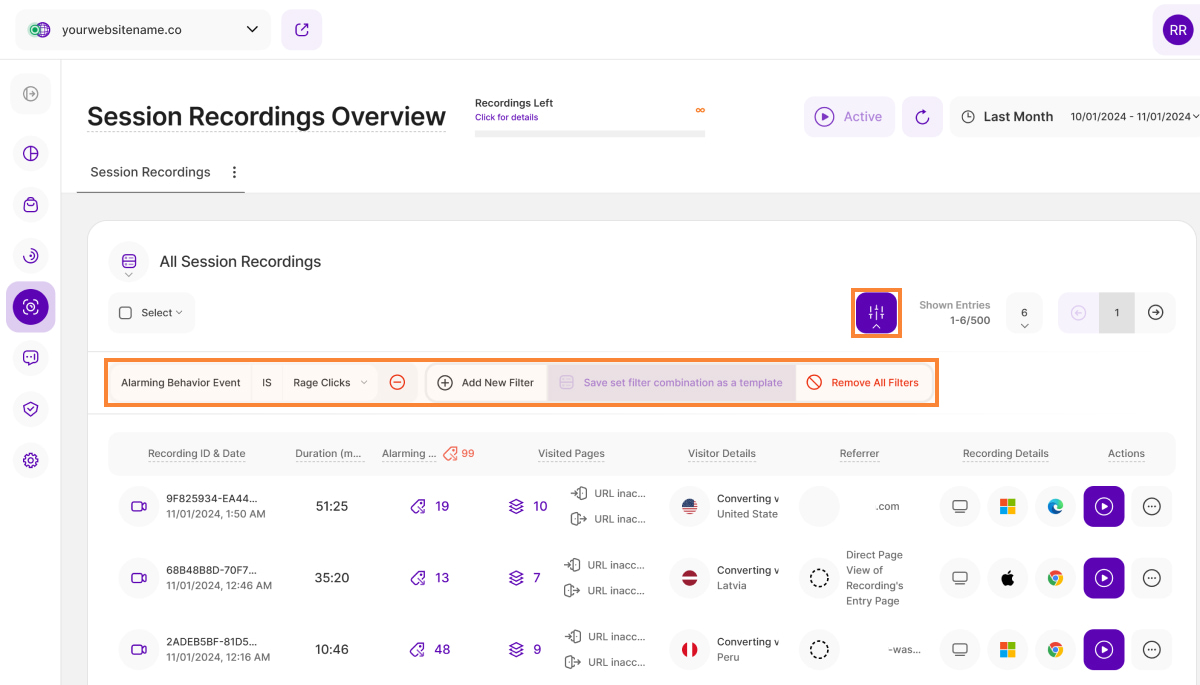Click the RR user avatar
Screen dimensions: 1200x685
point(1176,30)
